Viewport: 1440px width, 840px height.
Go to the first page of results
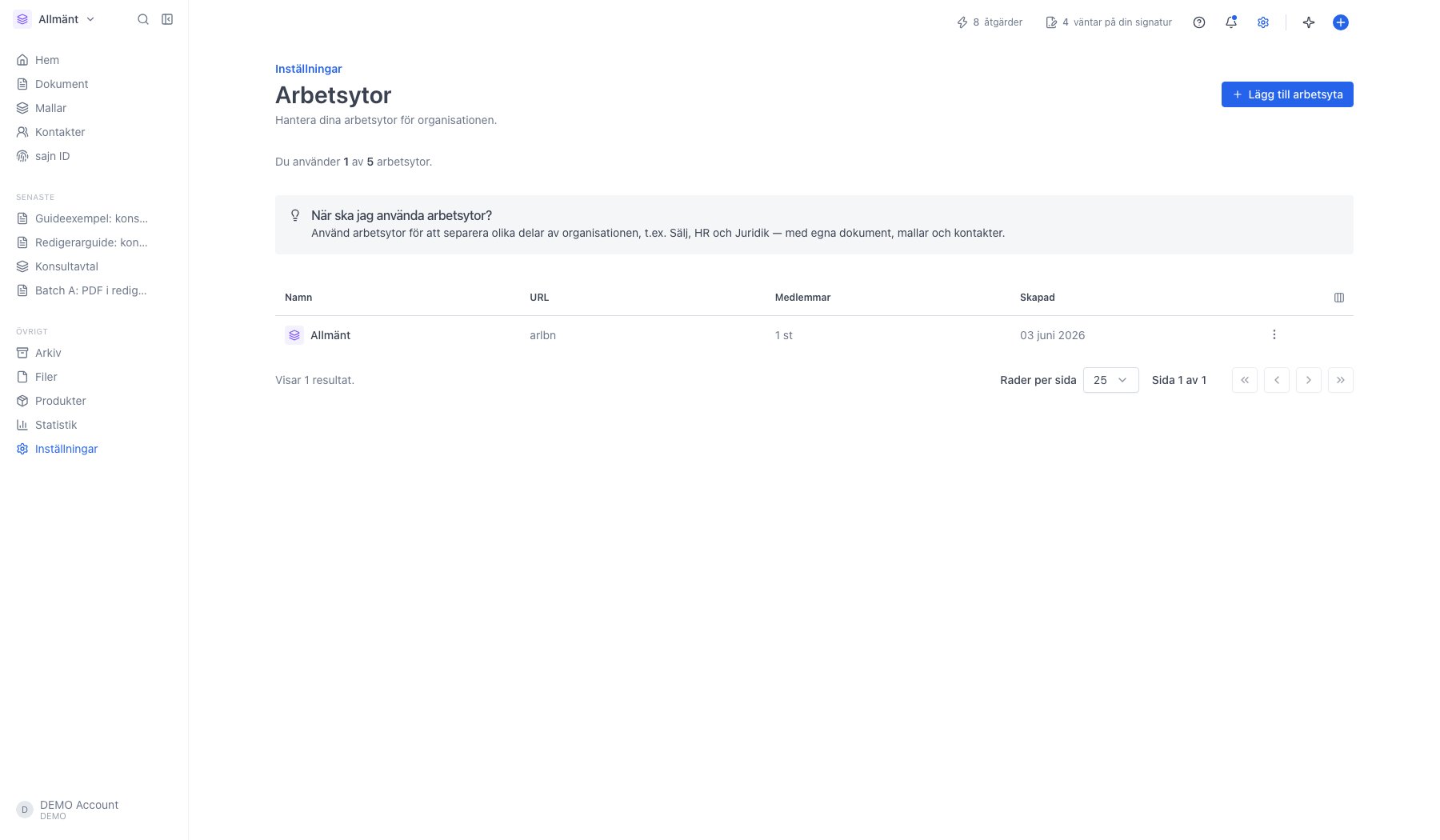coord(1245,380)
